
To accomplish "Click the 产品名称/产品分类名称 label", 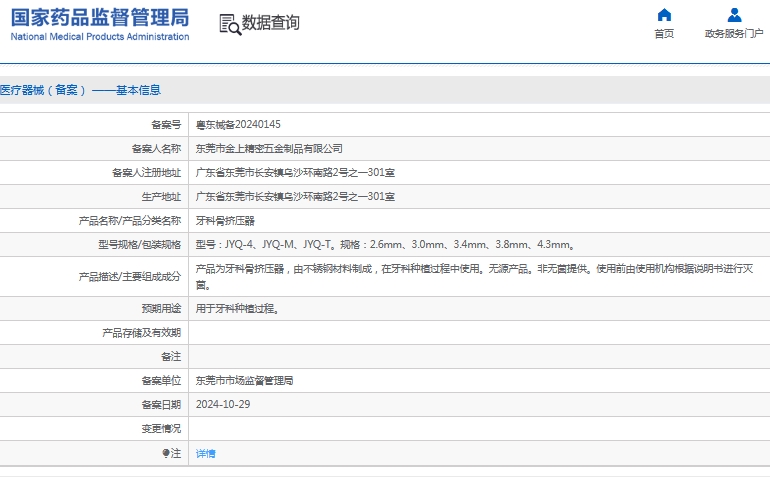I will pyautogui.click(x=130, y=221).
